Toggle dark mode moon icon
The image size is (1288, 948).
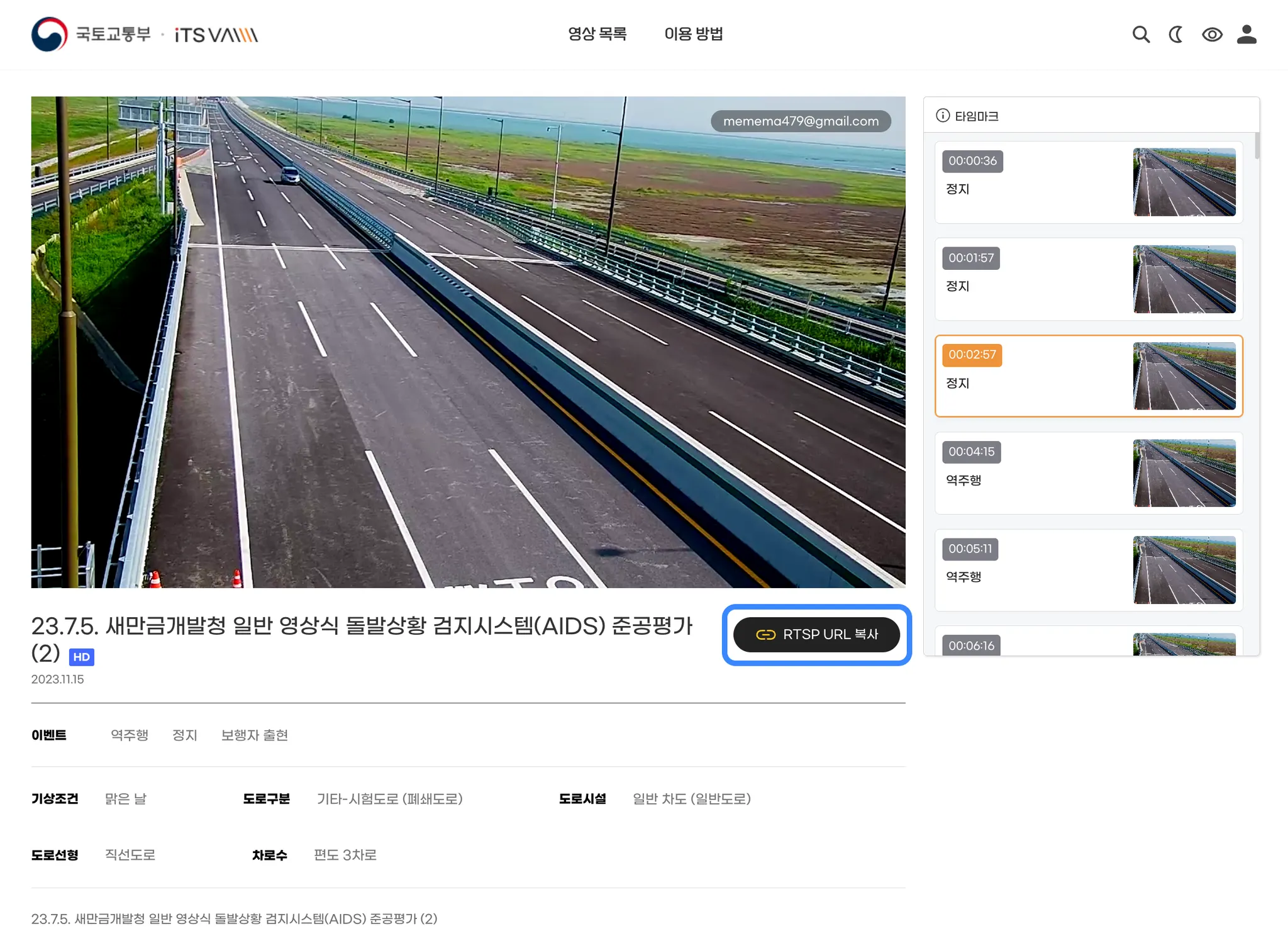click(1176, 35)
